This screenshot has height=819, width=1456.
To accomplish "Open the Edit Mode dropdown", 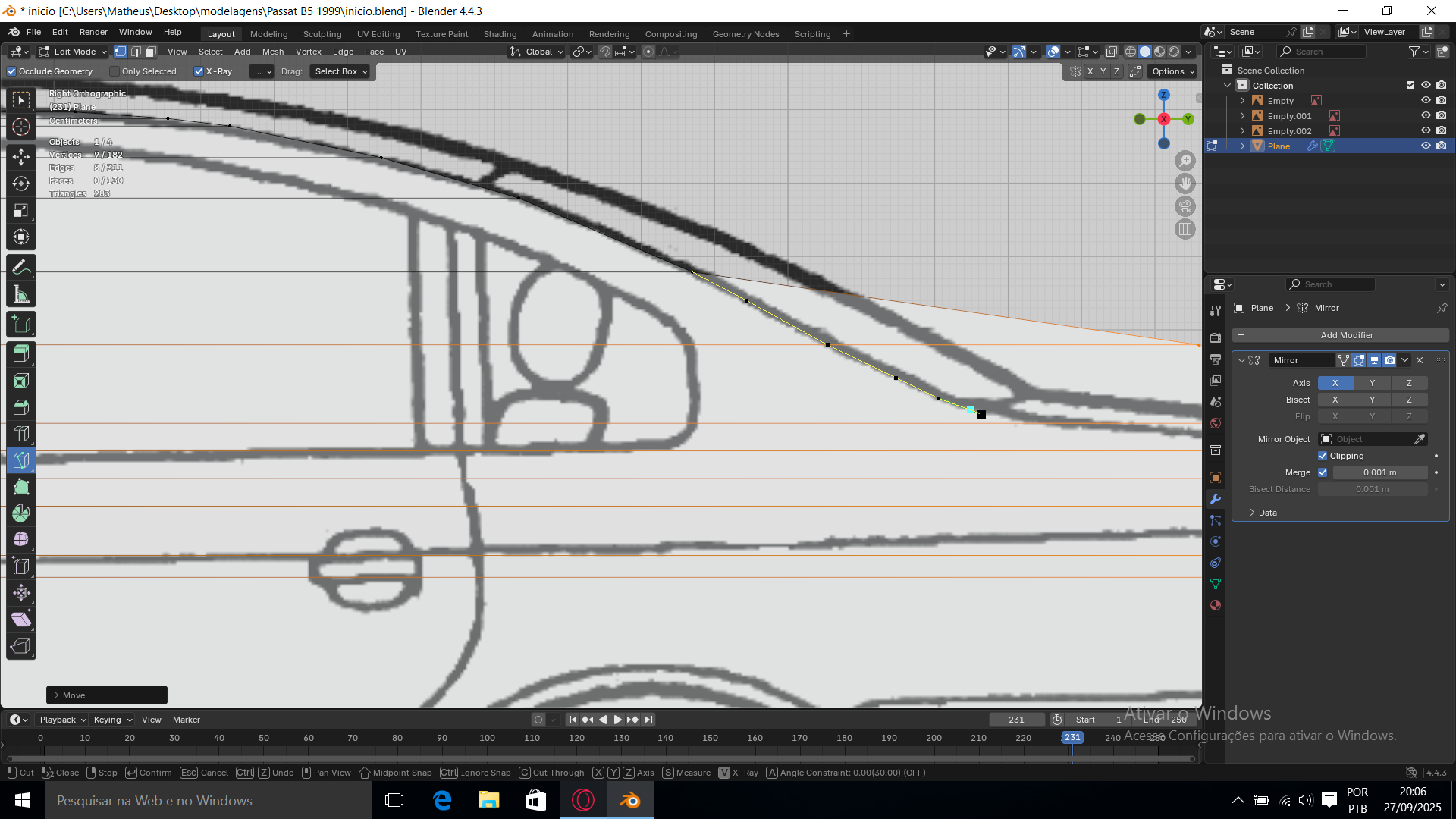I will point(74,52).
